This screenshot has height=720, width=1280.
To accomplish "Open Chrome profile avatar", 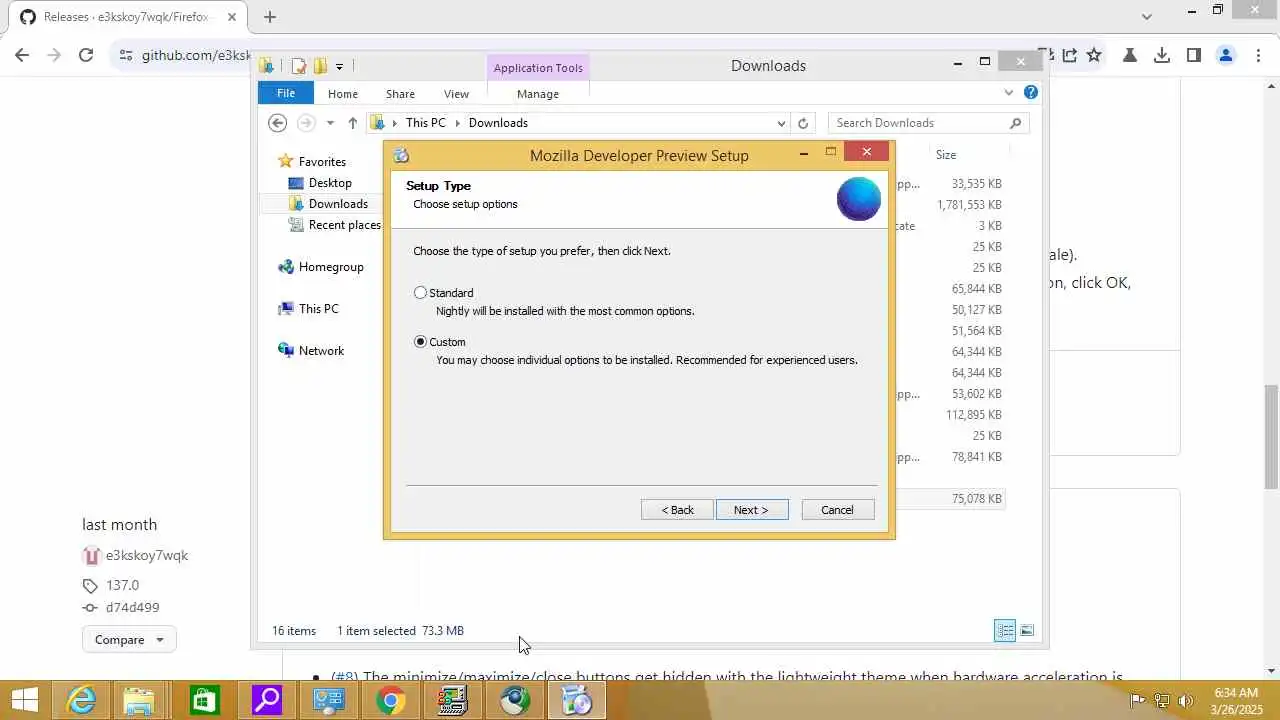I will click(1226, 55).
